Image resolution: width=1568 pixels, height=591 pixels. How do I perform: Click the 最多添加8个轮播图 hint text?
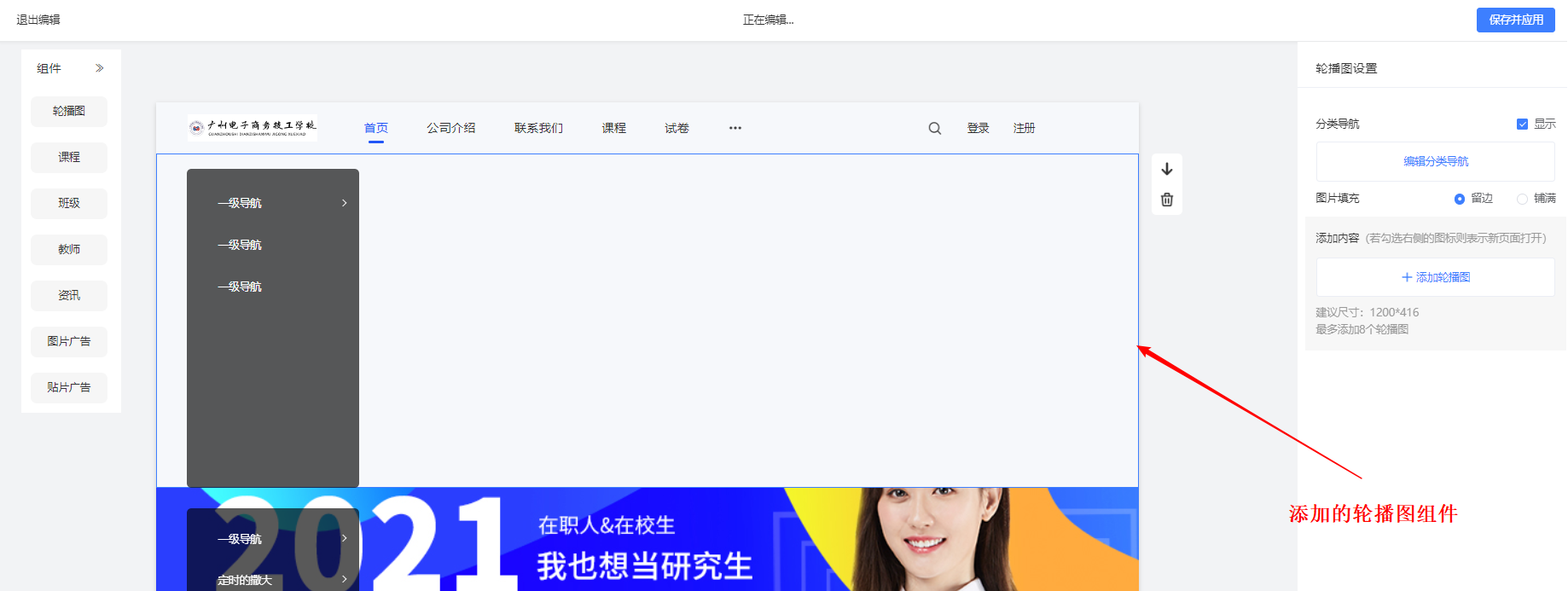click(x=1362, y=329)
